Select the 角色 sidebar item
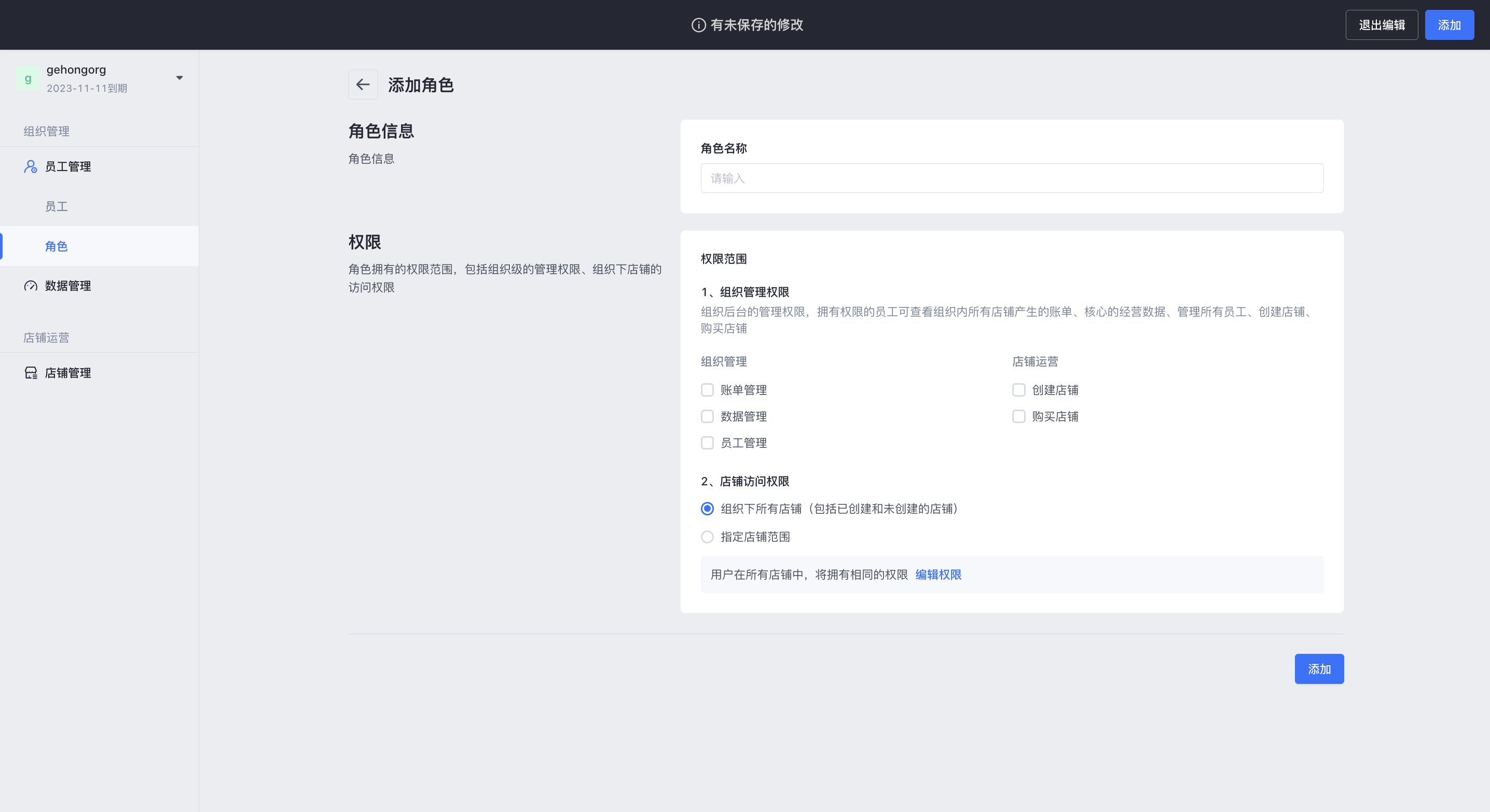 [x=56, y=246]
